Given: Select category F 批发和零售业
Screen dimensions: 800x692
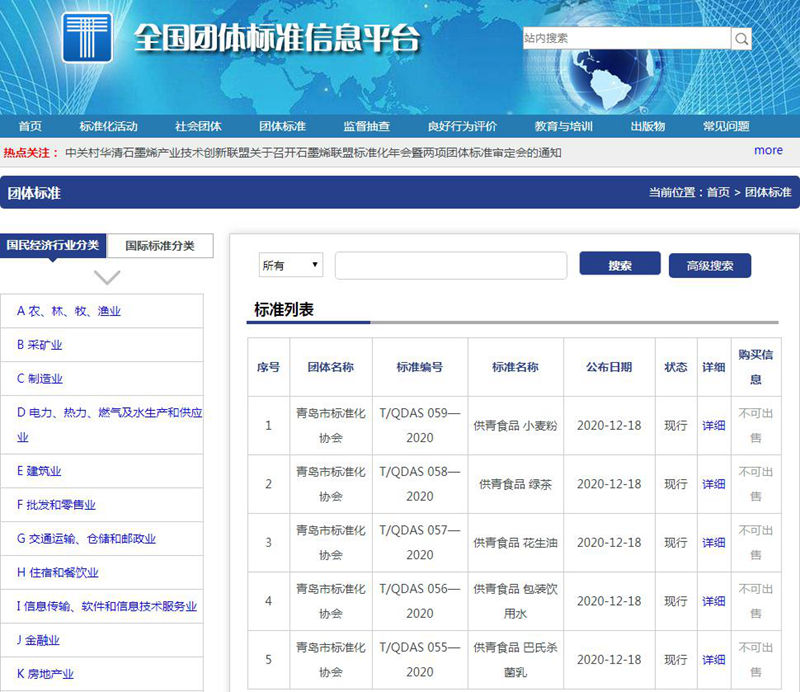Looking at the screenshot, I should coord(56,505).
